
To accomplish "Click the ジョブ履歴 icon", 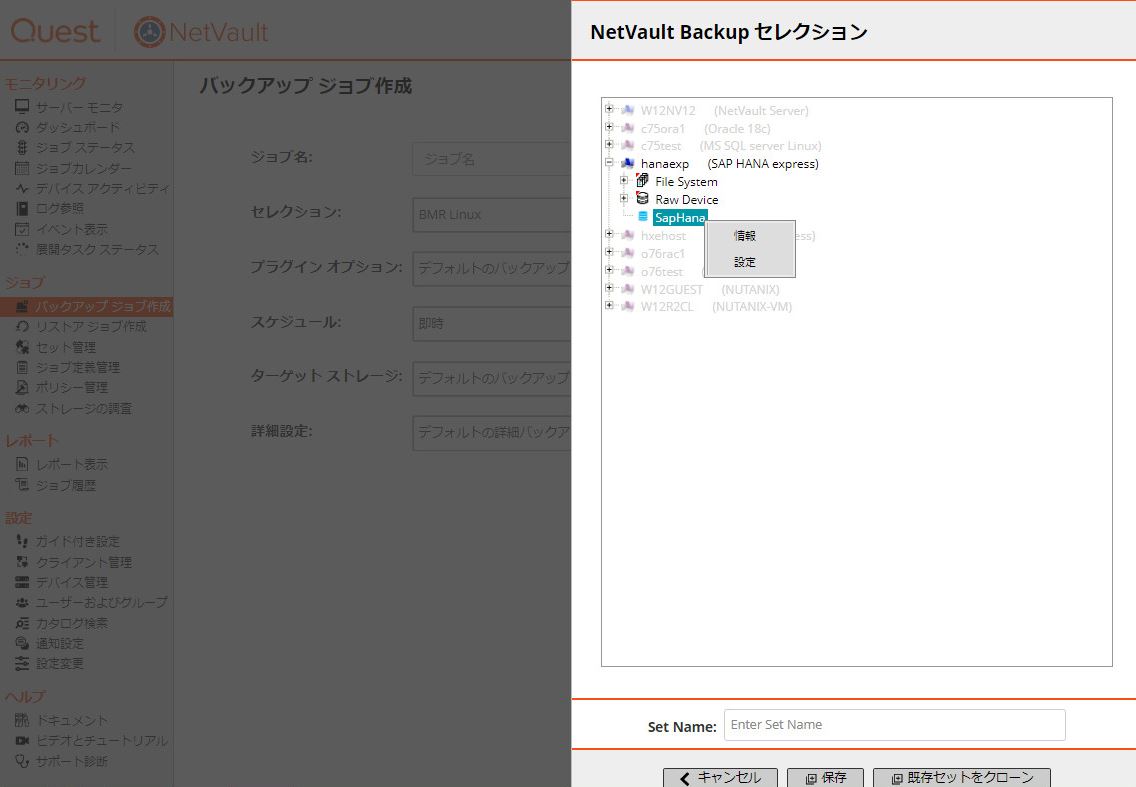I will pyautogui.click(x=22, y=485).
